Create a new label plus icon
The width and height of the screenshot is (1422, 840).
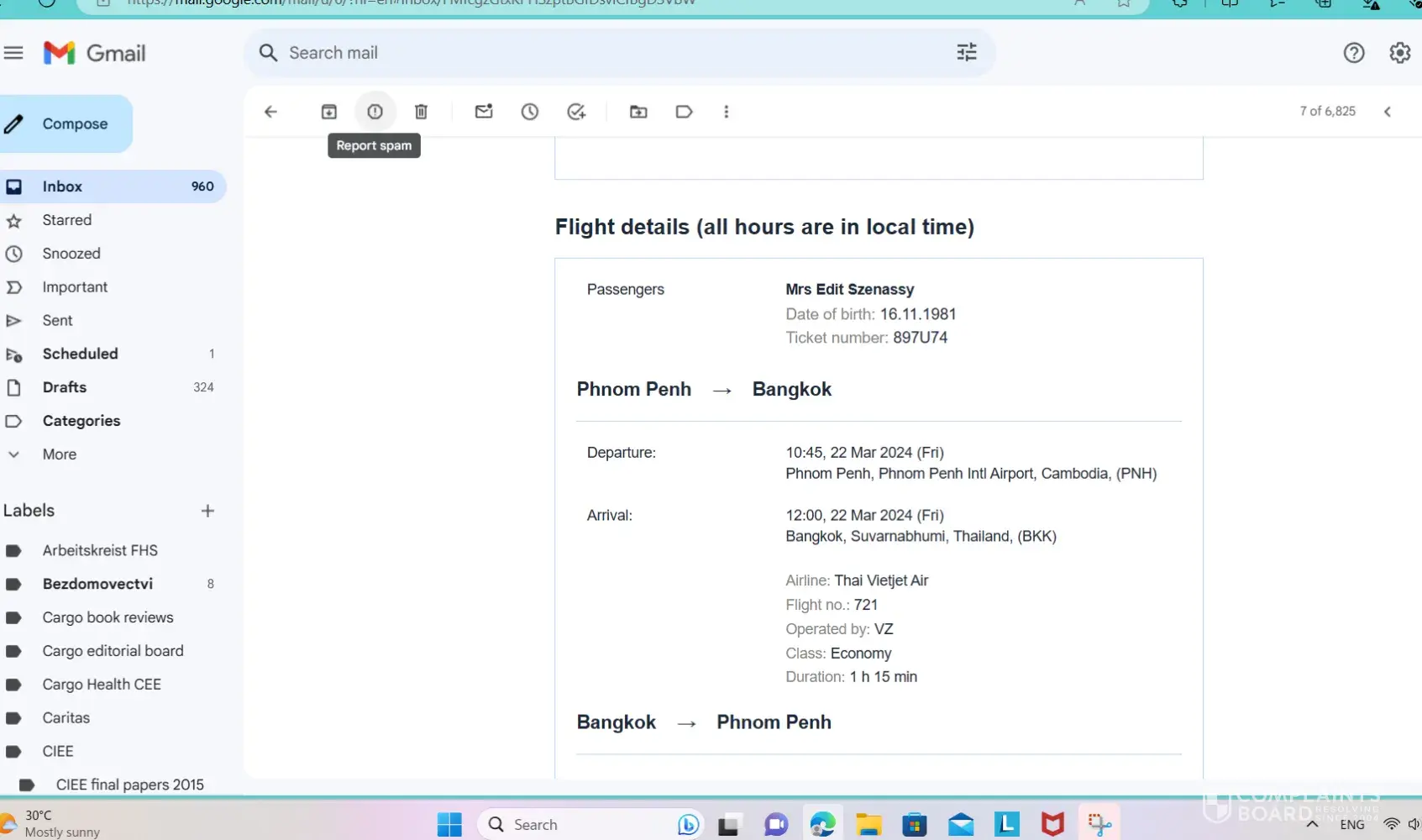[207, 511]
